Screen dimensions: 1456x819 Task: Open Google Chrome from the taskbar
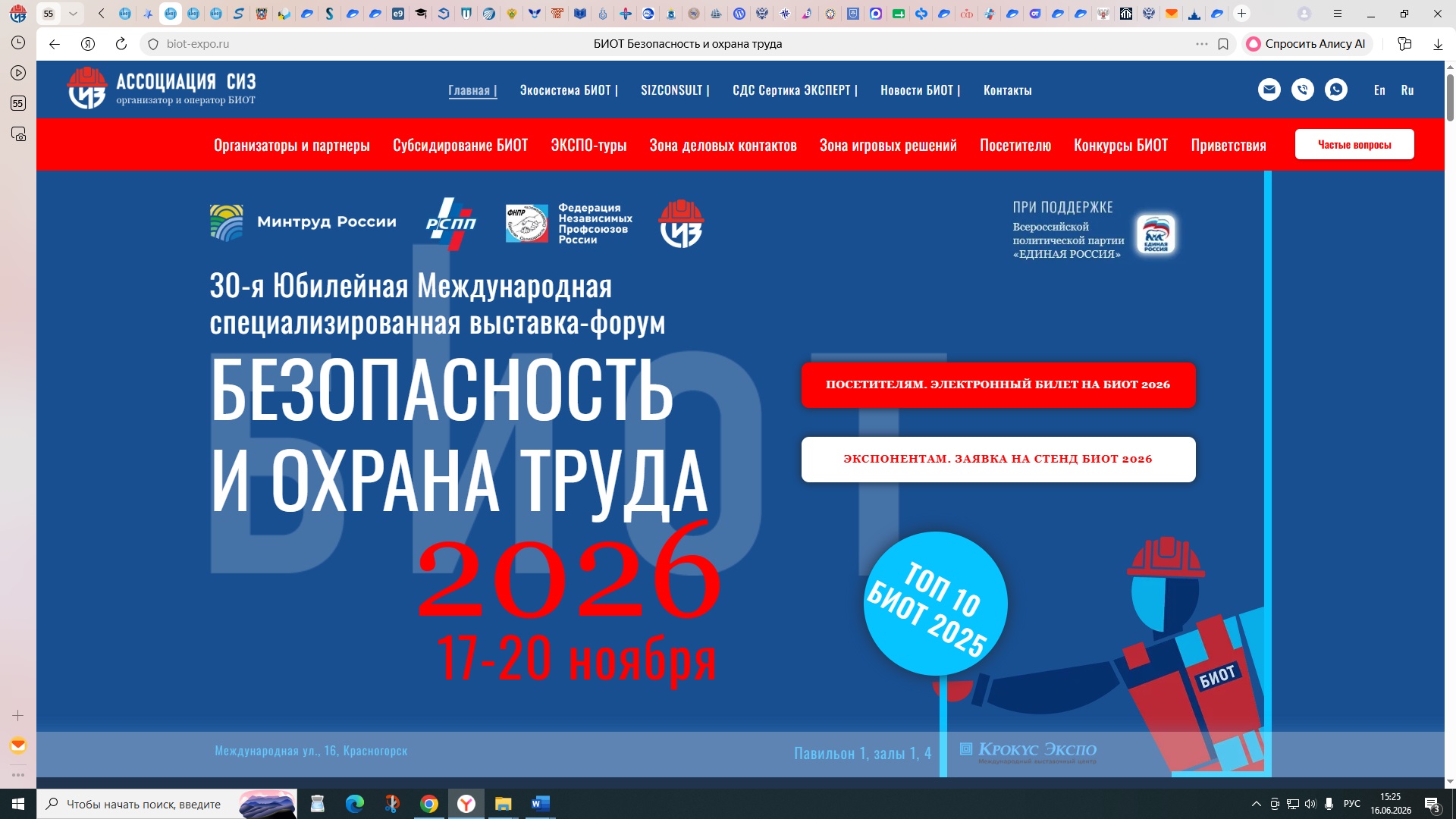click(429, 804)
